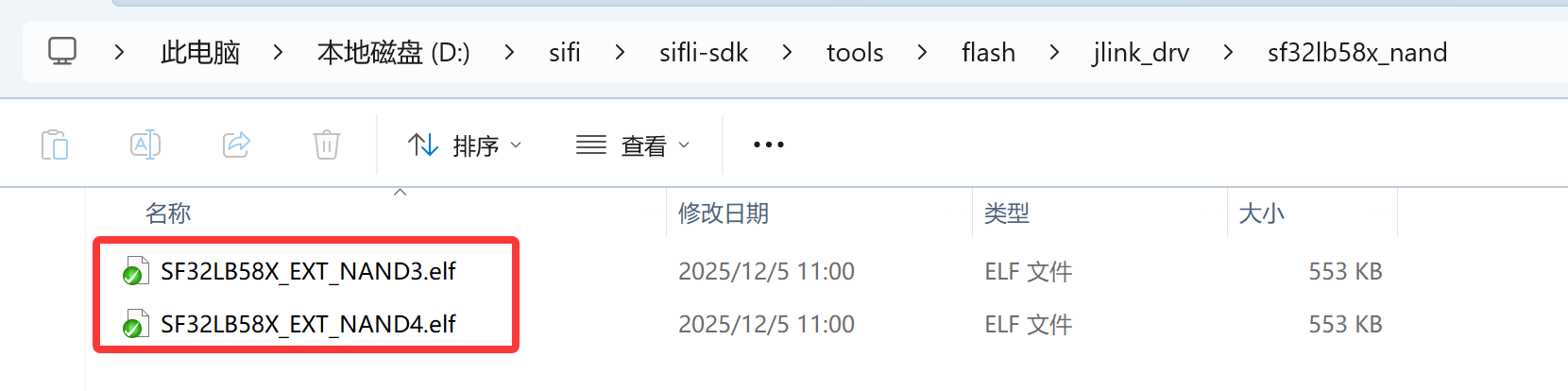
Task: Click the SF32LB58X_EXT_NAND4.elf file icon
Action: coord(134,325)
